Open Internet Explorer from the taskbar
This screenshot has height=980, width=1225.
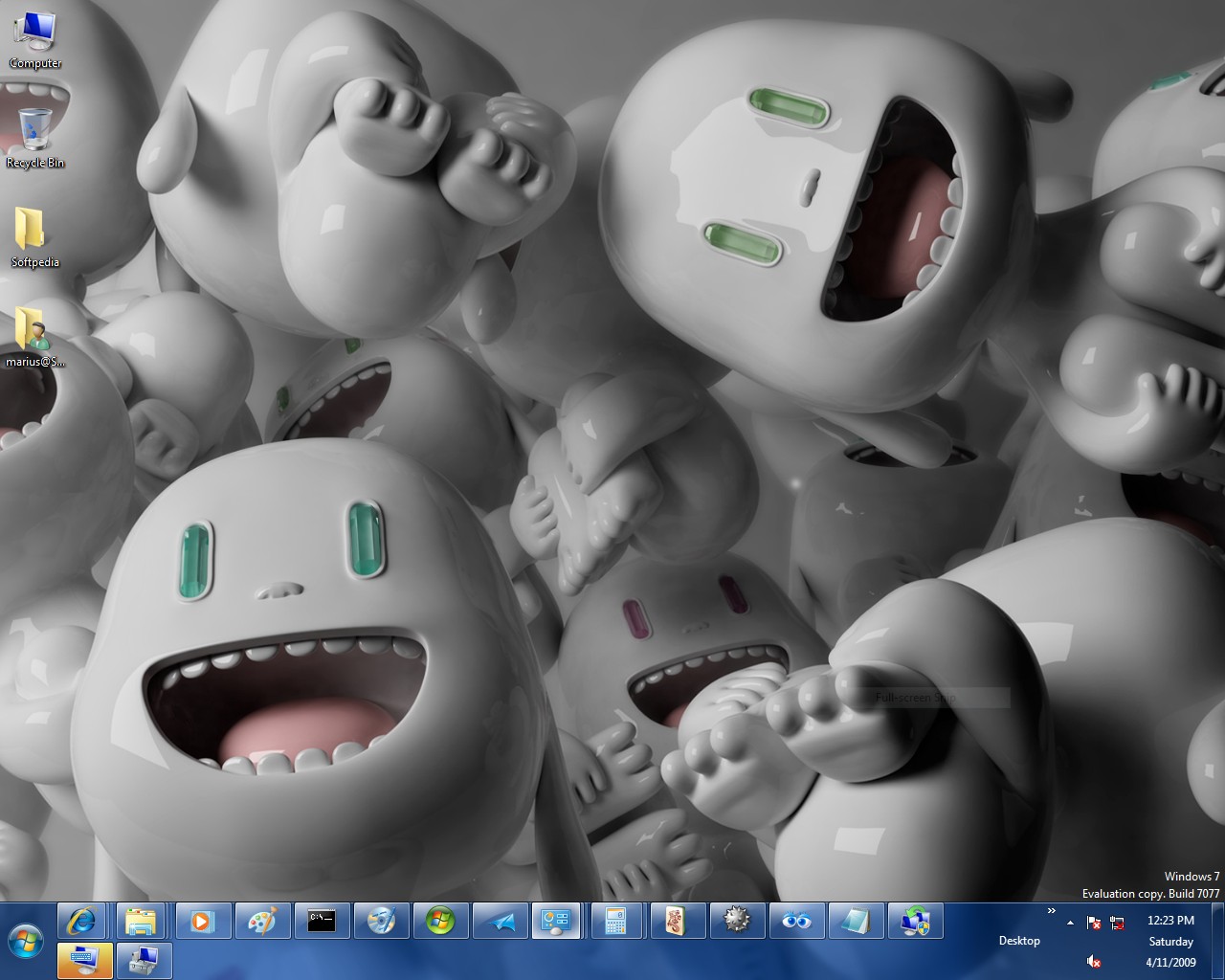pos(82,922)
